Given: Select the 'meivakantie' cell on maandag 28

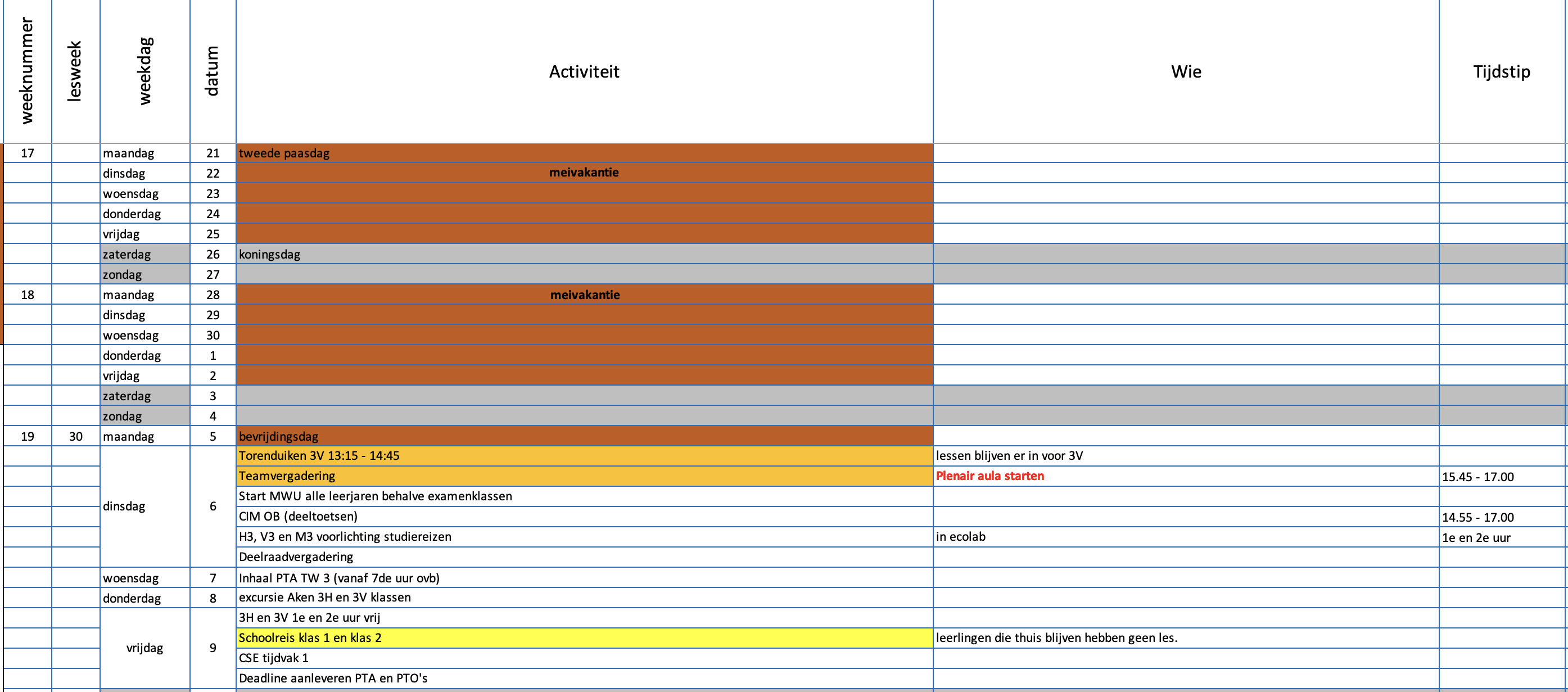Looking at the screenshot, I should pos(584,295).
